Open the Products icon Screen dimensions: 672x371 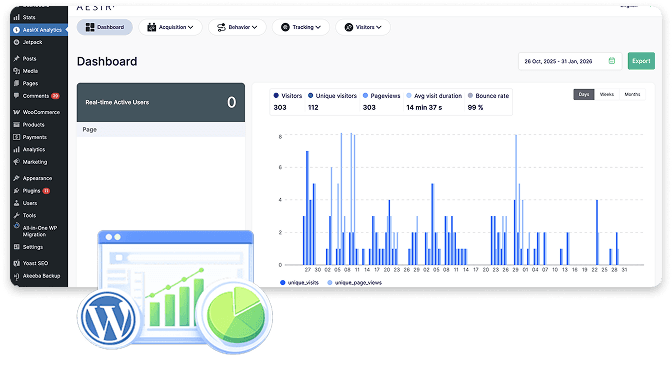[16, 125]
